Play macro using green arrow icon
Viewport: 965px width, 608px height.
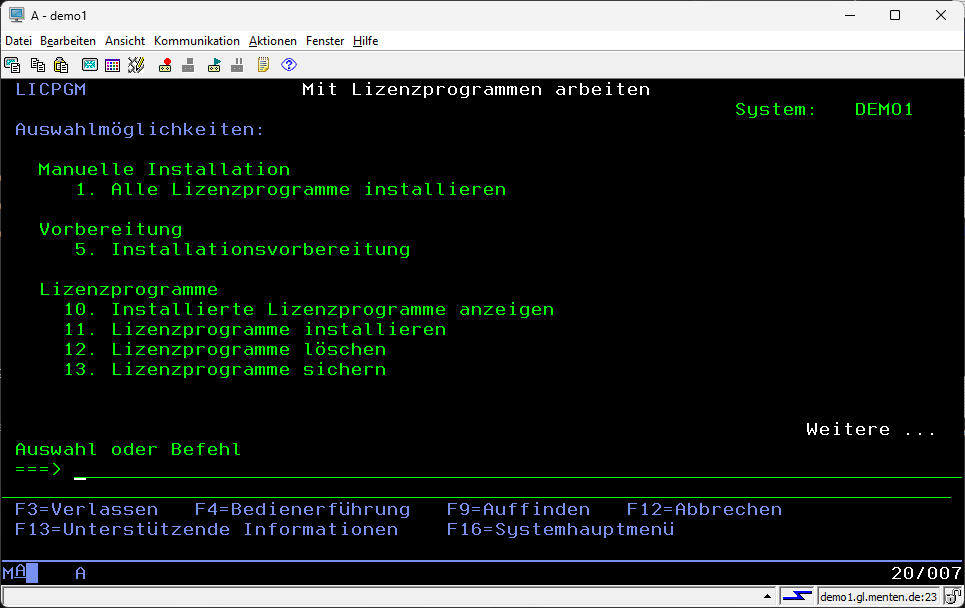tap(214, 65)
